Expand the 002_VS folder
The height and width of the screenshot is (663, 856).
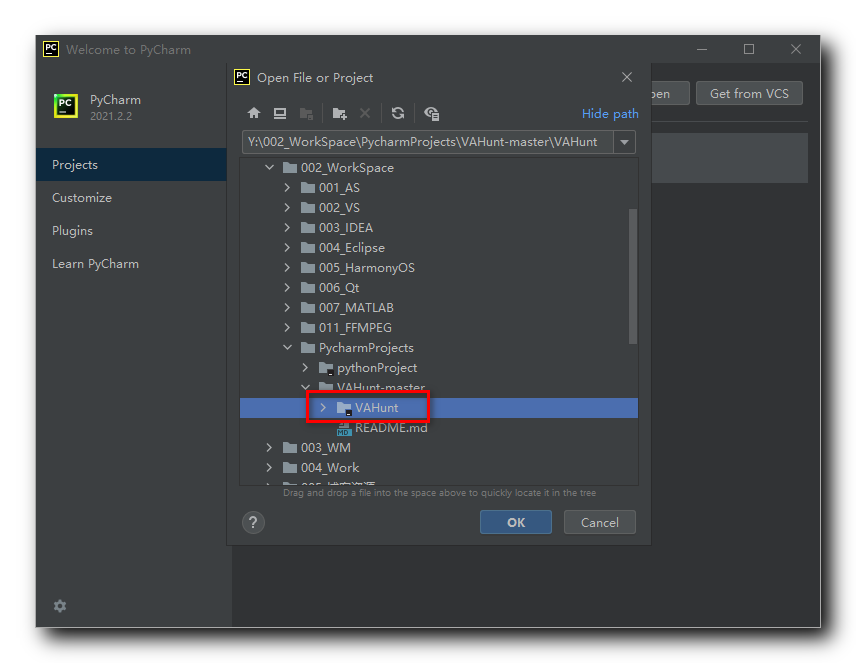pos(287,208)
